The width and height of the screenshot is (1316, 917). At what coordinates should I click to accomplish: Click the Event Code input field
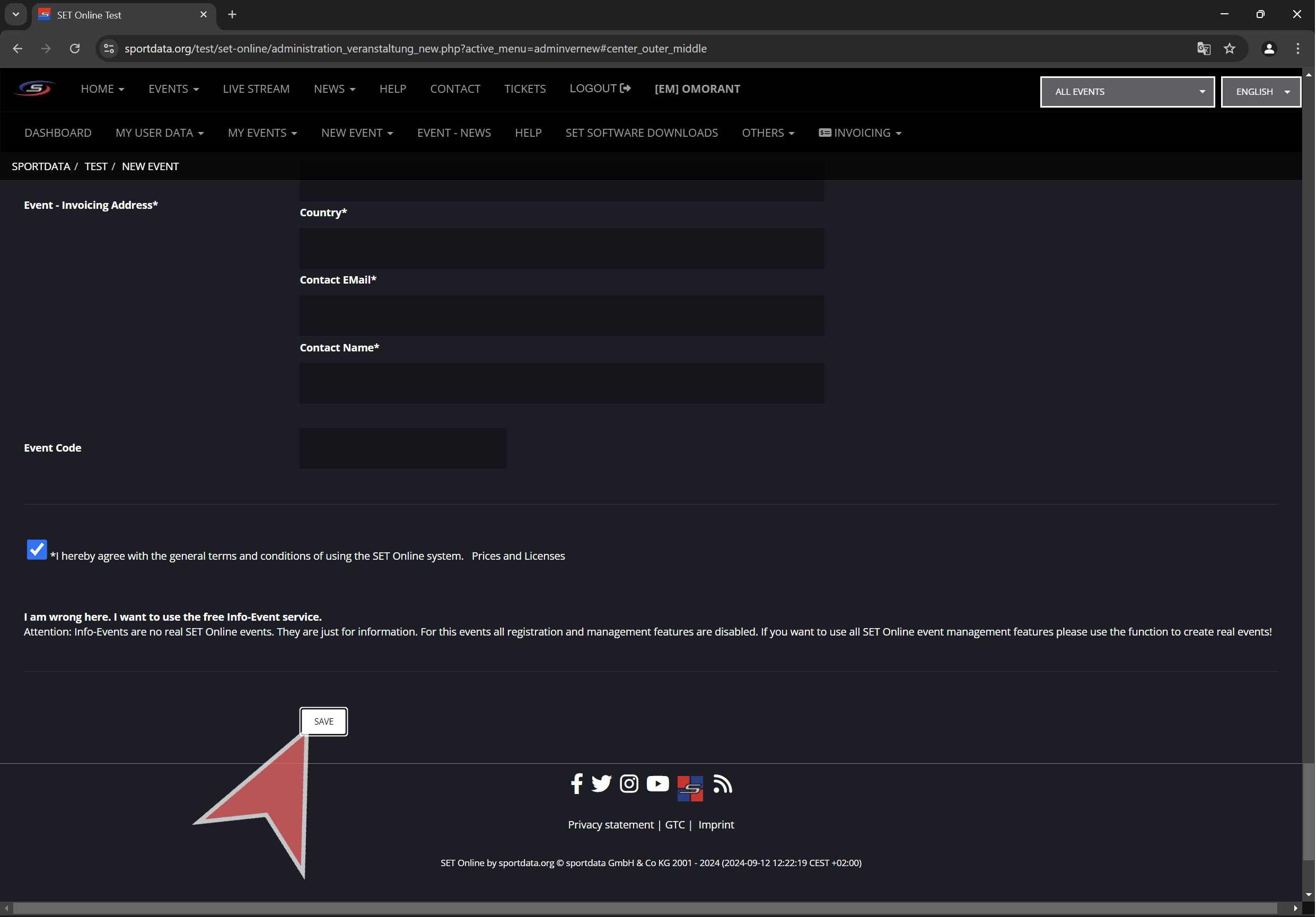(x=402, y=448)
